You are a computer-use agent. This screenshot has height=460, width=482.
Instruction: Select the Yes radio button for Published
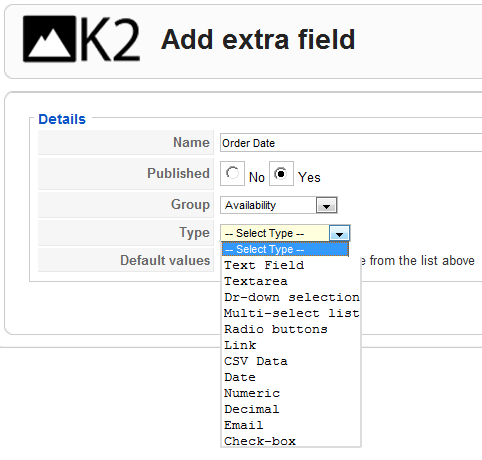coord(281,173)
